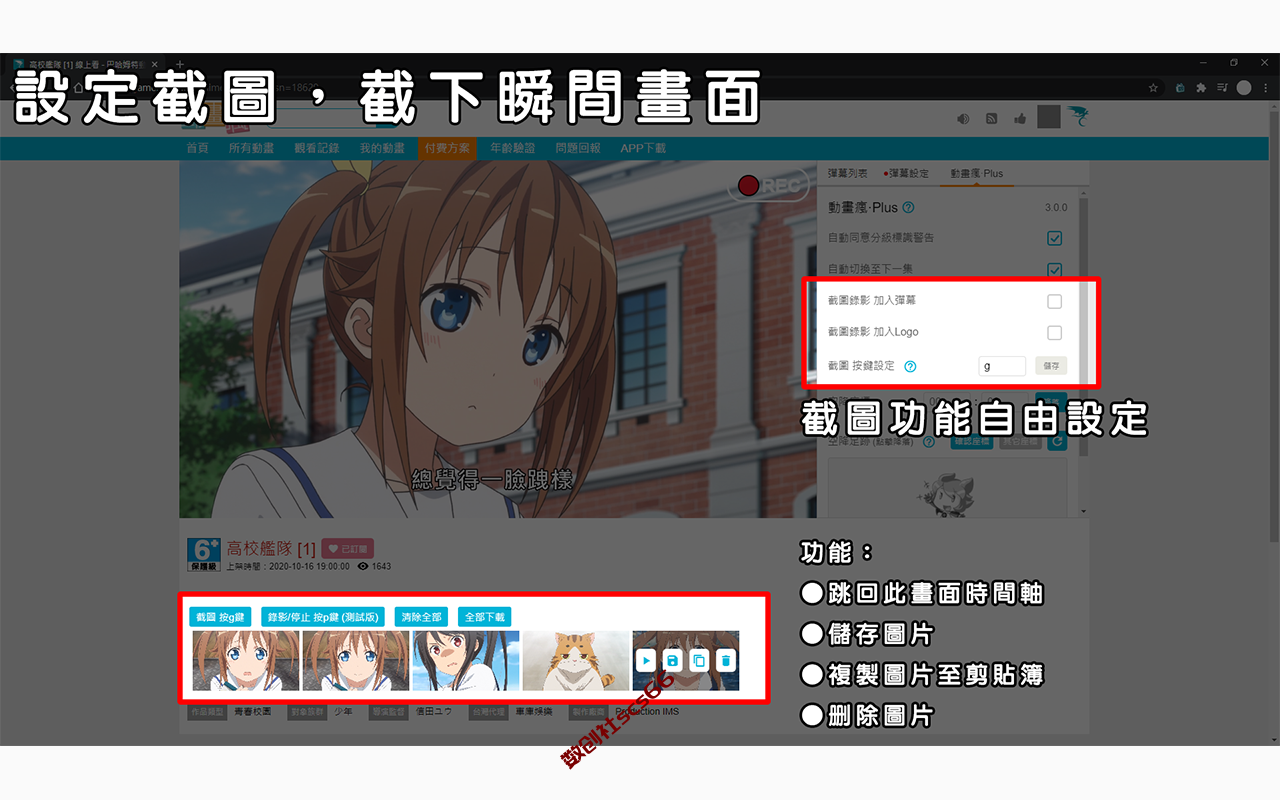Click the 已訂閱 subscribe button

click(x=348, y=549)
